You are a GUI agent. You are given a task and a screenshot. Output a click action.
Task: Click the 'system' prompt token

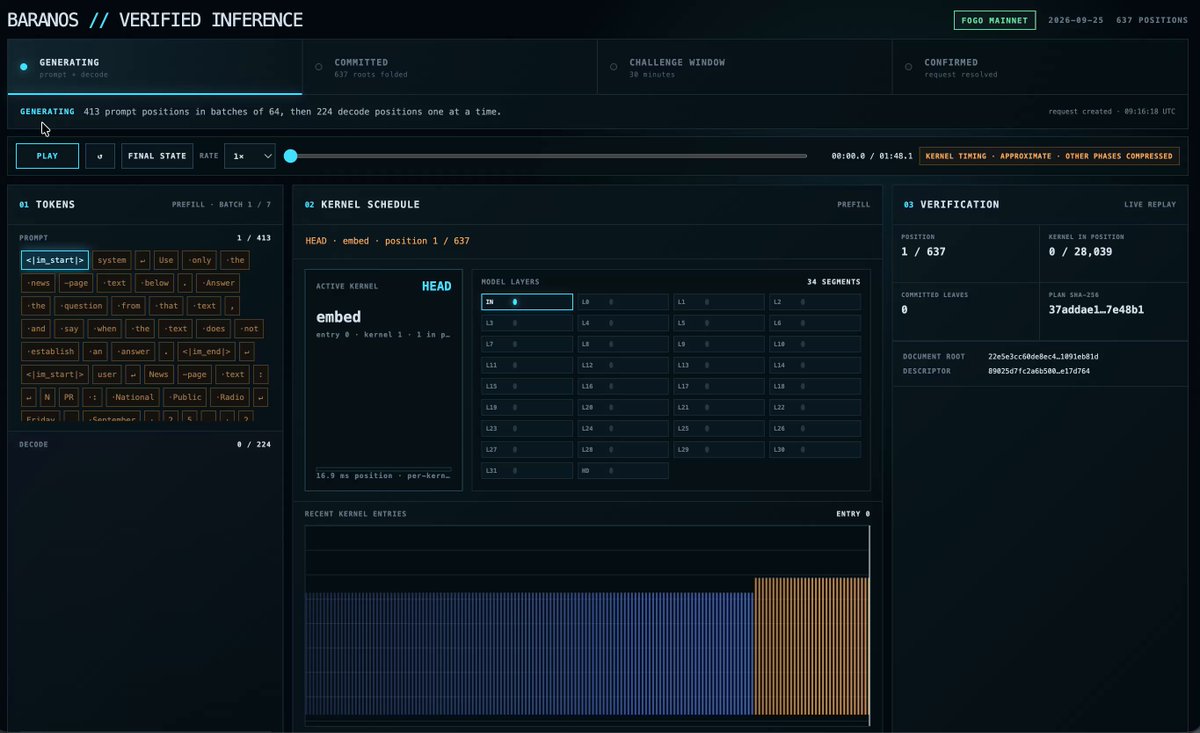[112, 260]
